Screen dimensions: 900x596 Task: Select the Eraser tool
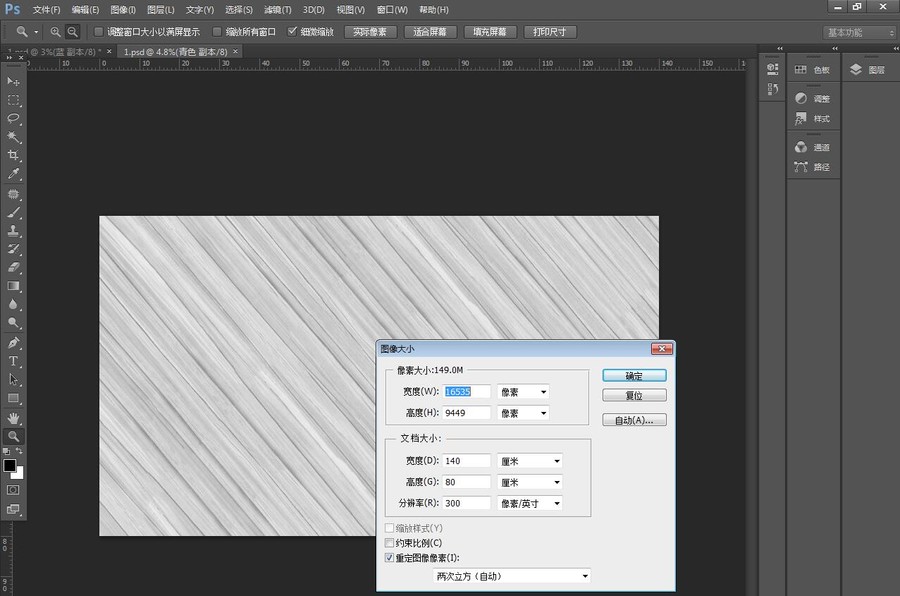[x=13, y=268]
